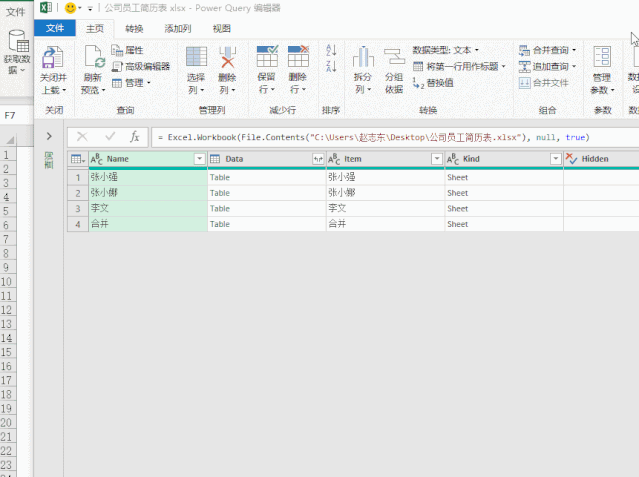Click the Remove Columns (删除列) icon
This screenshot has height=477, width=639.
(227, 57)
